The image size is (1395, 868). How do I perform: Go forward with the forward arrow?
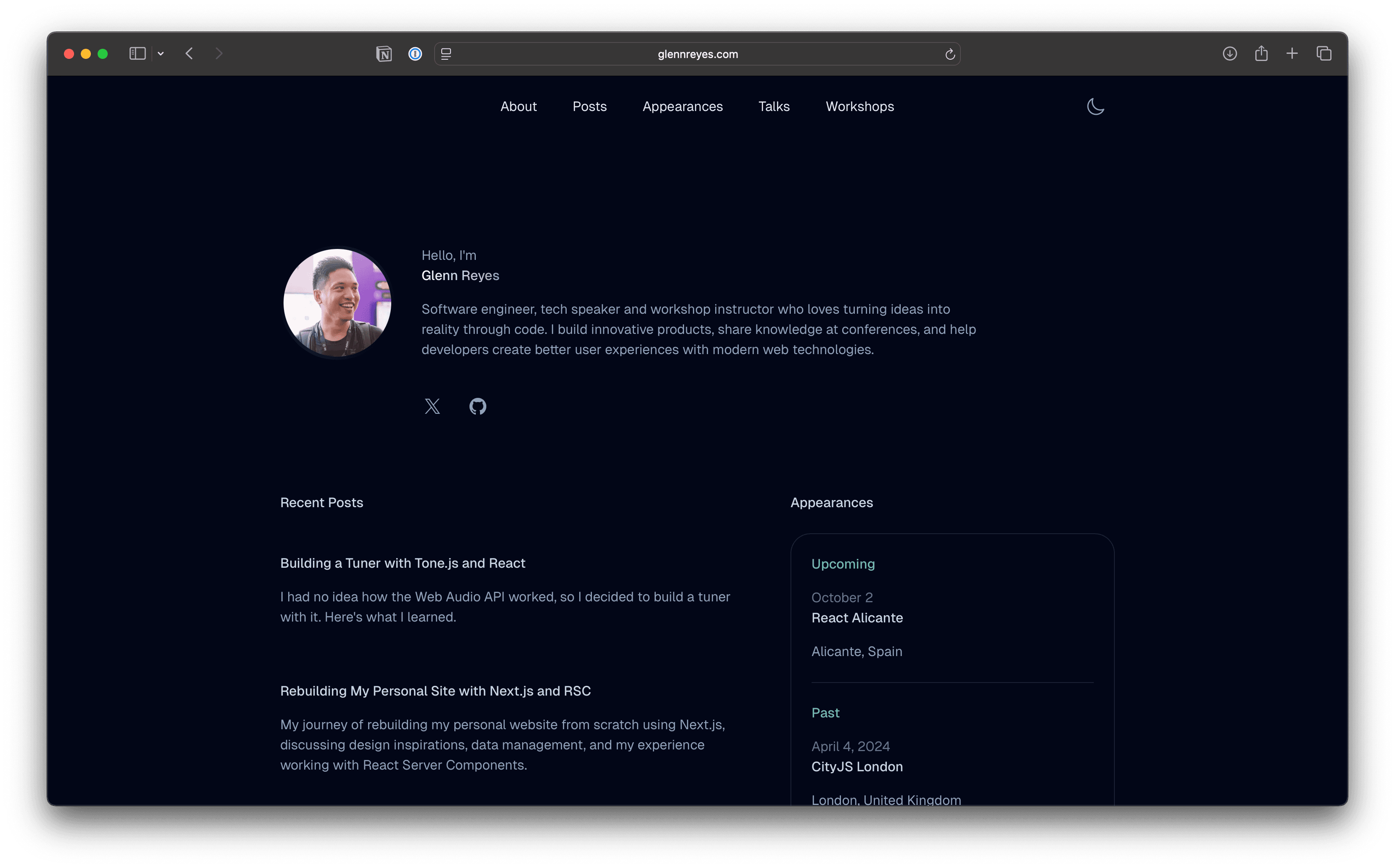click(219, 53)
